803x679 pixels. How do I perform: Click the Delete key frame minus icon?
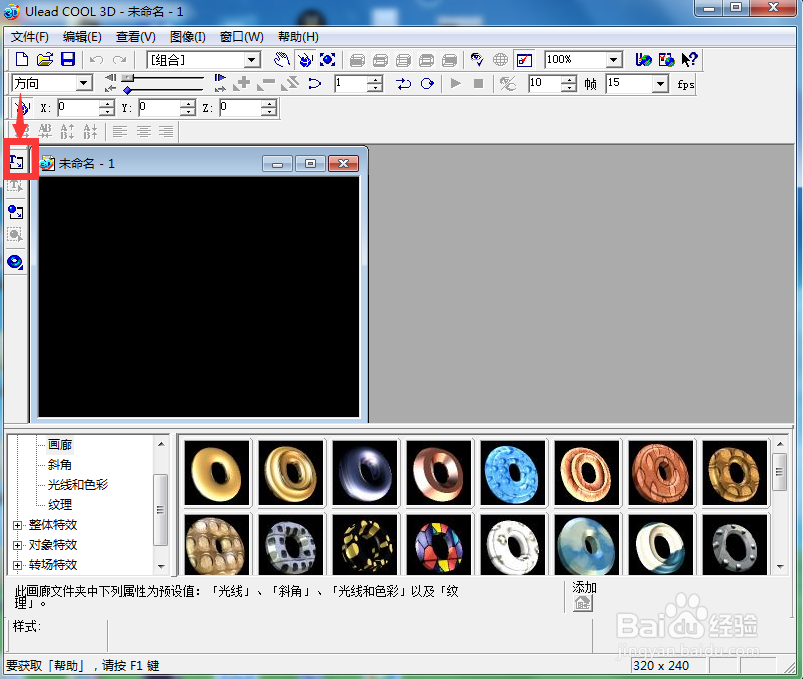[266, 83]
